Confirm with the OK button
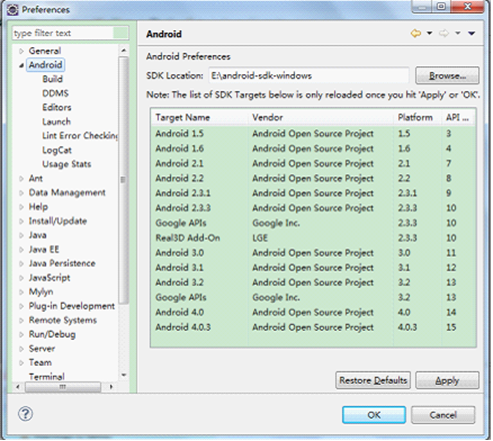 (x=374, y=415)
